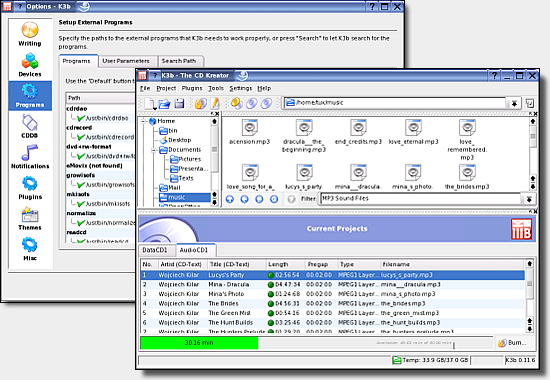This screenshot has height=380, width=550.
Task: Select track 5 The Green Mist row
Action: [333, 313]
